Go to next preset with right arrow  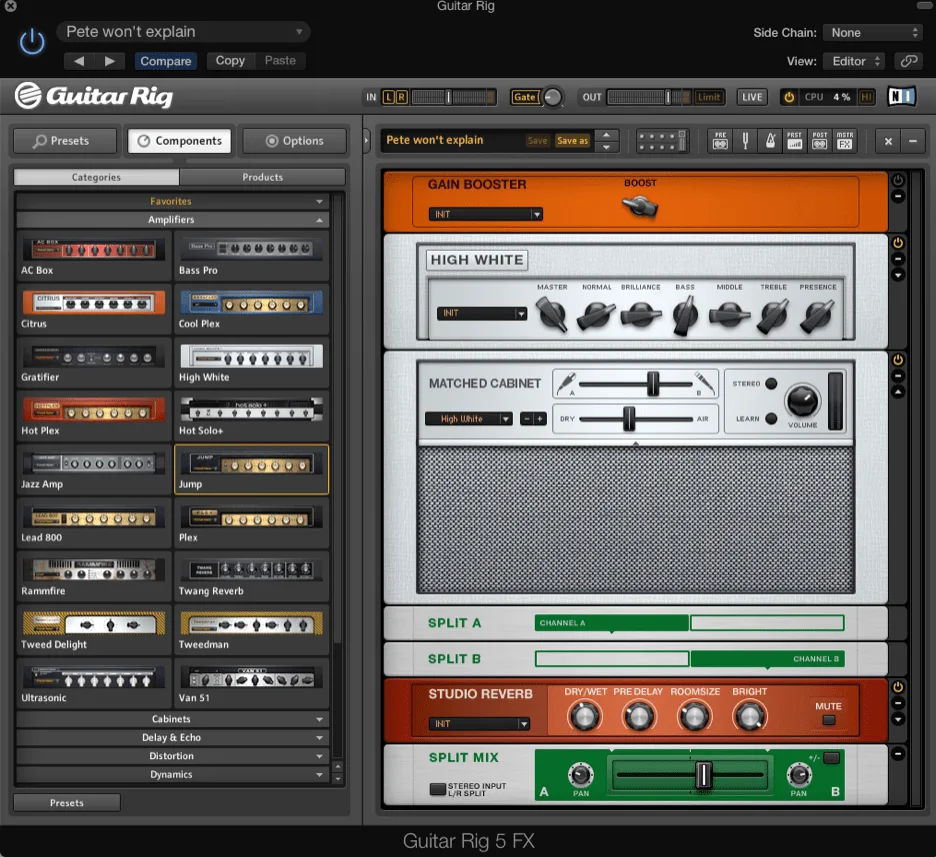coord(109,61)
